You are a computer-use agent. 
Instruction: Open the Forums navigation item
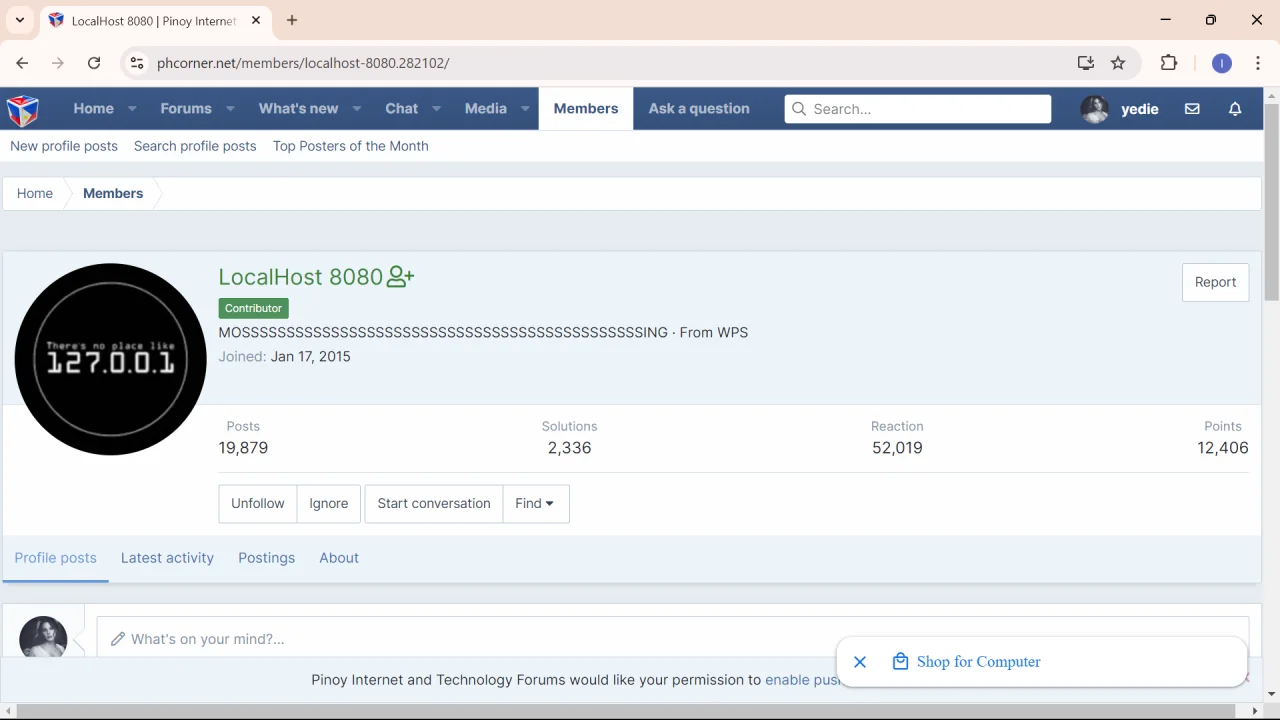pos(186,109)
